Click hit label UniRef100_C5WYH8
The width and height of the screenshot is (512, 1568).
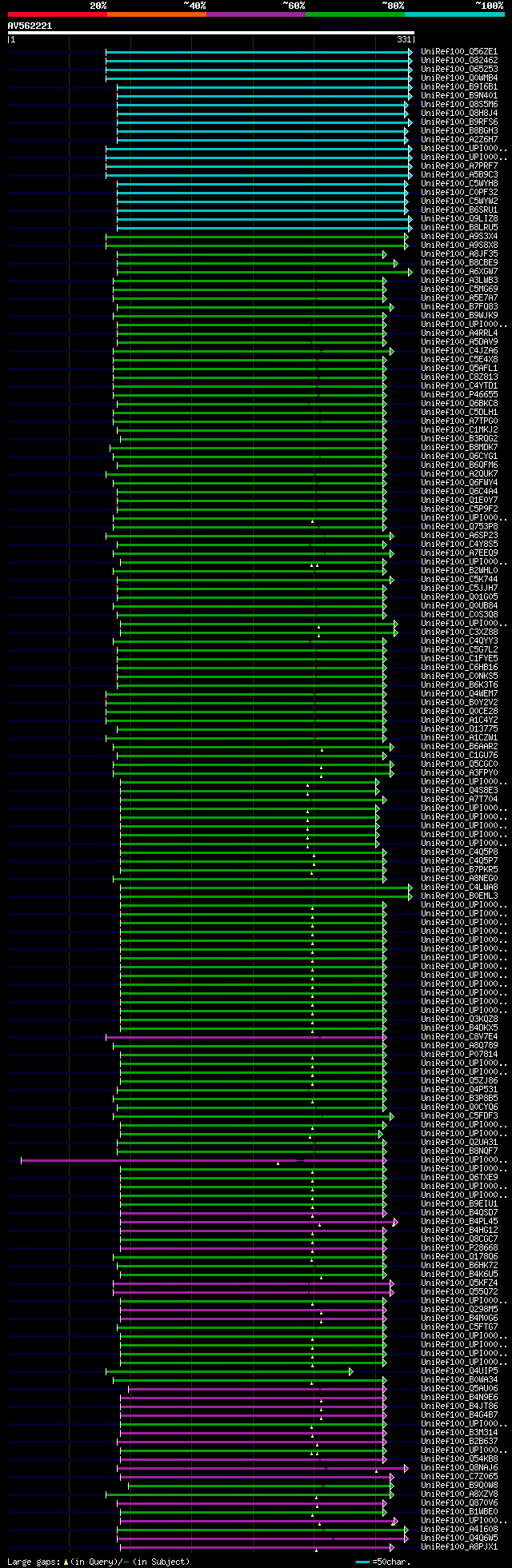[459, 183]
